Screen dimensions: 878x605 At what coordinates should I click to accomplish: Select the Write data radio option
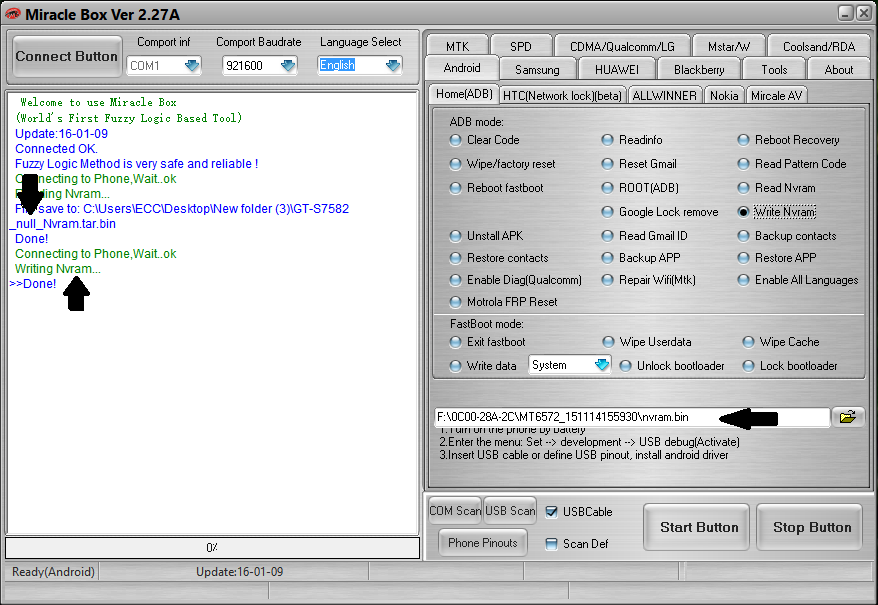tap(455, 366)
